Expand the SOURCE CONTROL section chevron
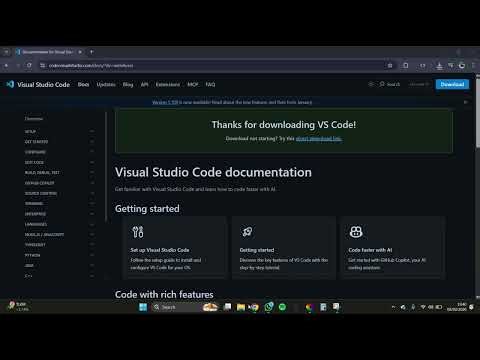 pyautogui.click(x=92, y=193)
